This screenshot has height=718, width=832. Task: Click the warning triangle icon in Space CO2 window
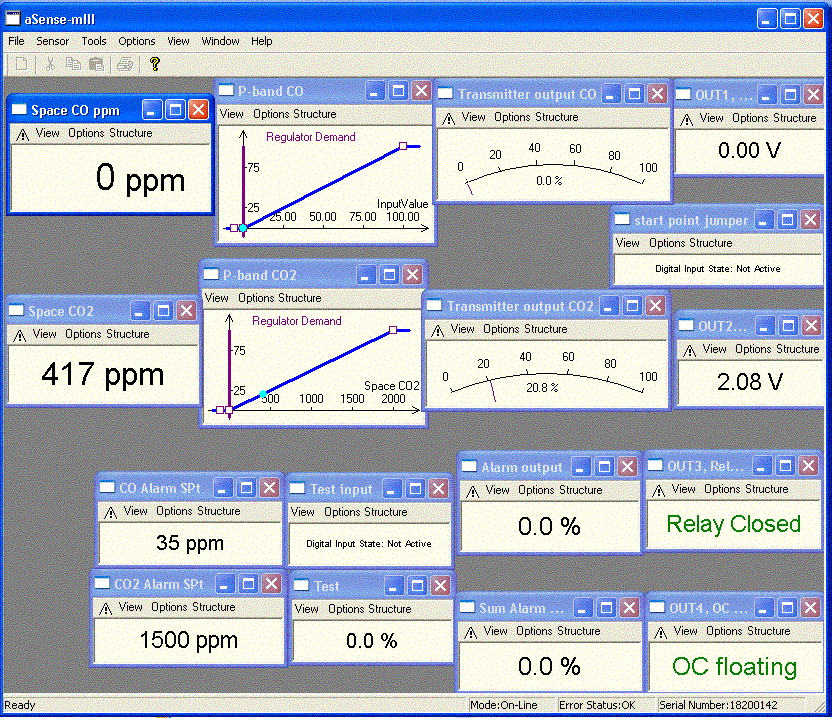20,335
